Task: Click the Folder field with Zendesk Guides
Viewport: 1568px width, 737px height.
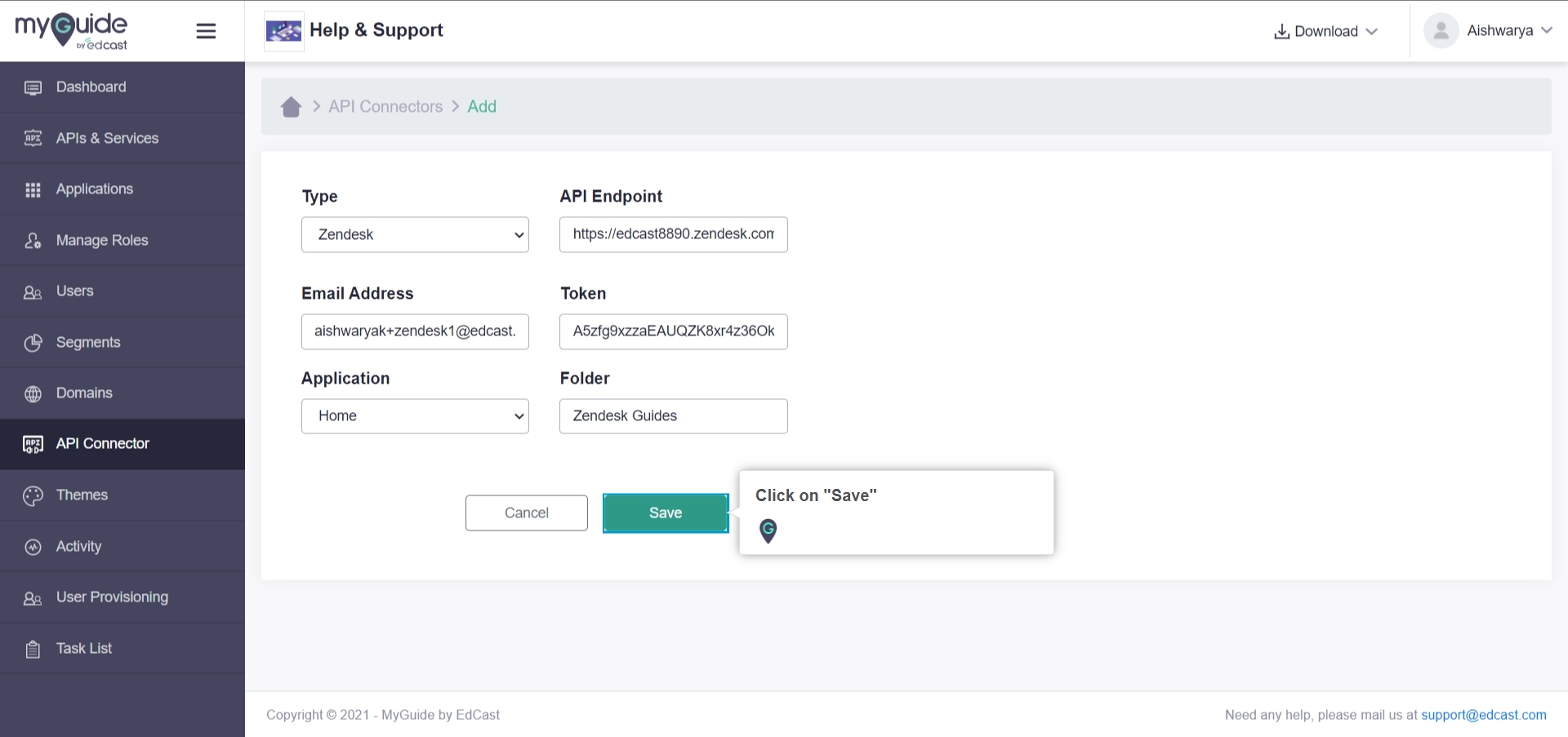Action: 674,416
